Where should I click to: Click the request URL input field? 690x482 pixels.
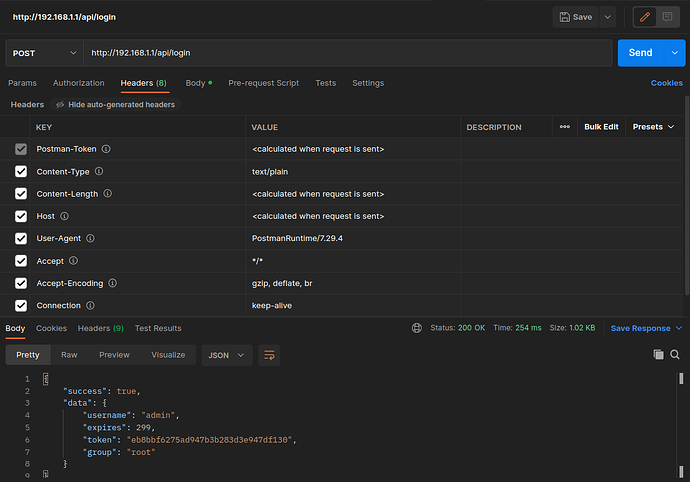(348, 53)
